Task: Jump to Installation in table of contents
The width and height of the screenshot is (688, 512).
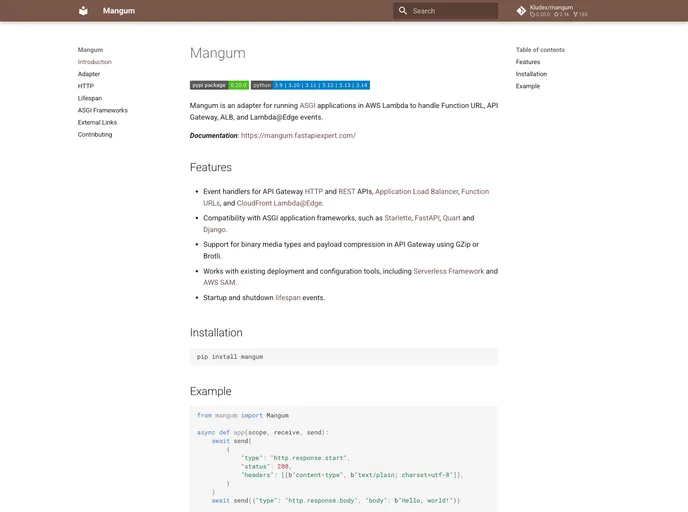Action: point(531,74)
